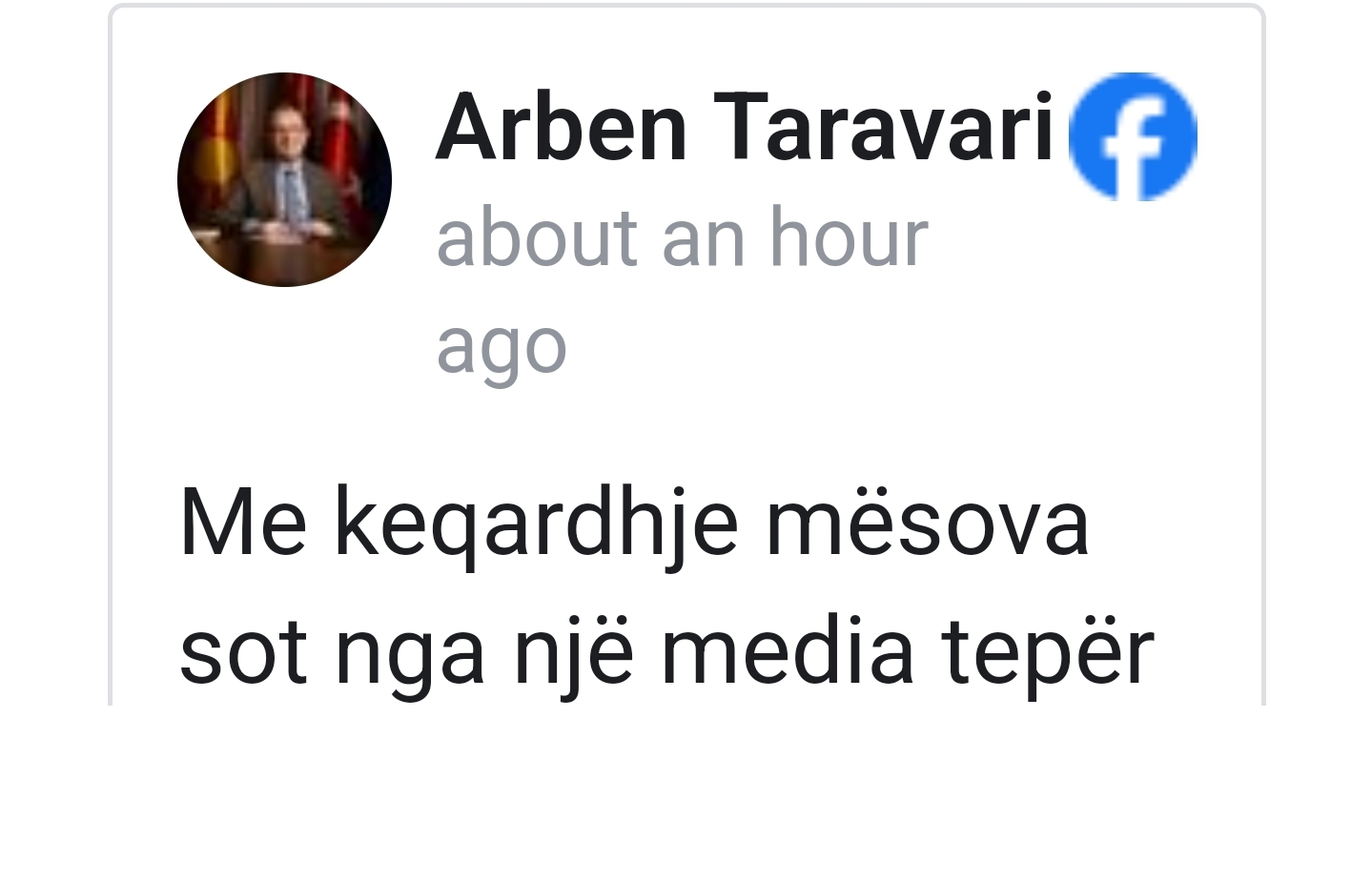This screenshot has height=883, width=1372.
Task: Click the word 'Arben' in the author name
Action: coord(562,127)
